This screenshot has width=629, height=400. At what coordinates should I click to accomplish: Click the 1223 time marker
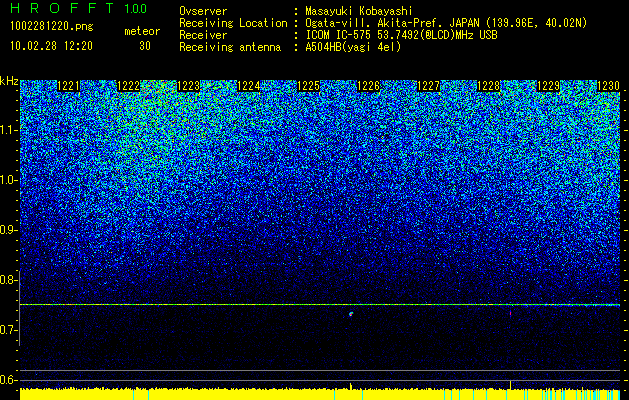coord(189,86)
